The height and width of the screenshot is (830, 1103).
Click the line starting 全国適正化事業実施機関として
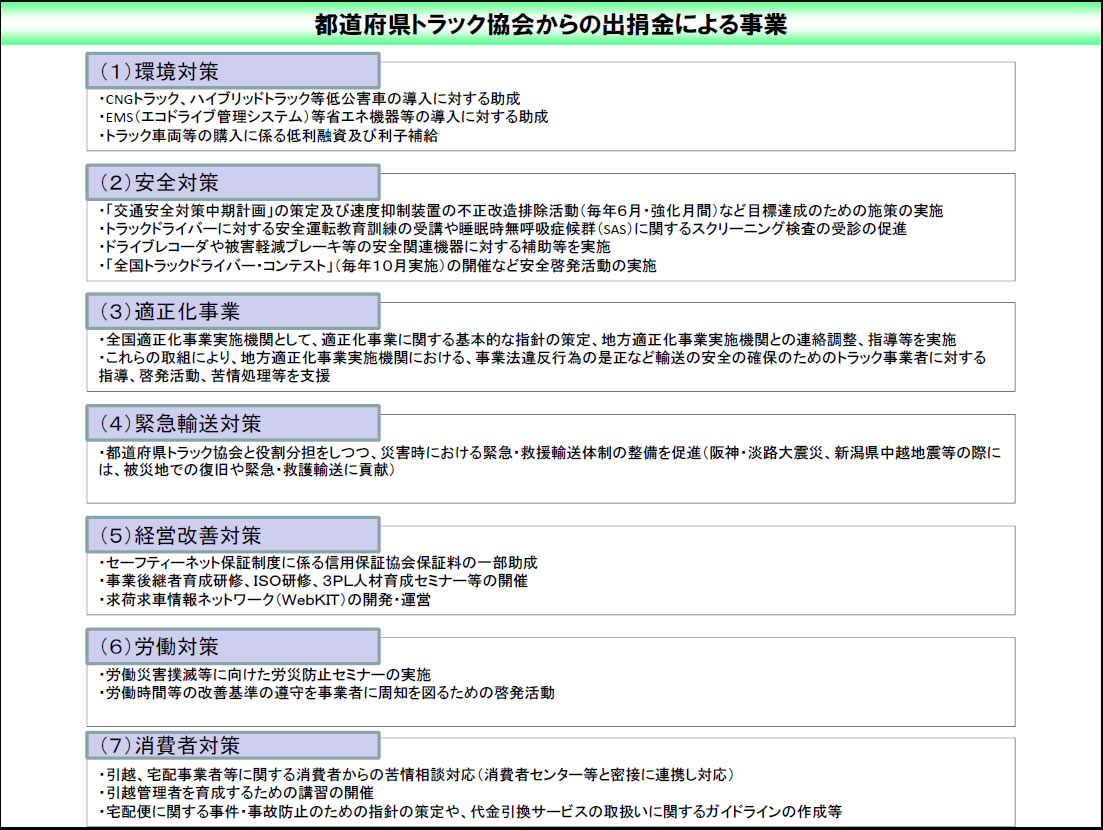click(x=528, y=340)
